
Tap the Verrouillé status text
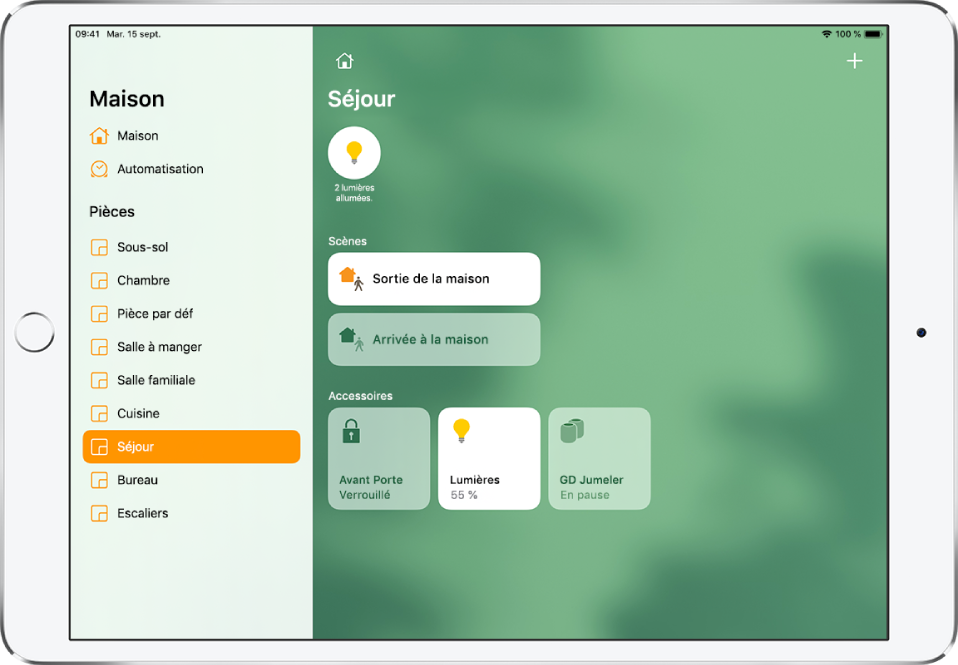coord(365,495)
